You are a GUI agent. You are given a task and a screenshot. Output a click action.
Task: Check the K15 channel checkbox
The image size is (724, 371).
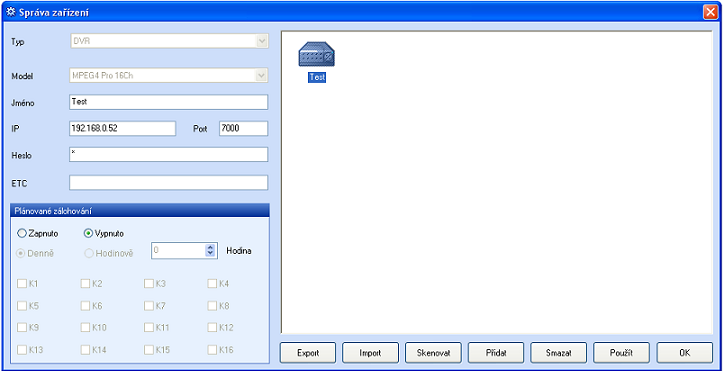coord(148,350)
